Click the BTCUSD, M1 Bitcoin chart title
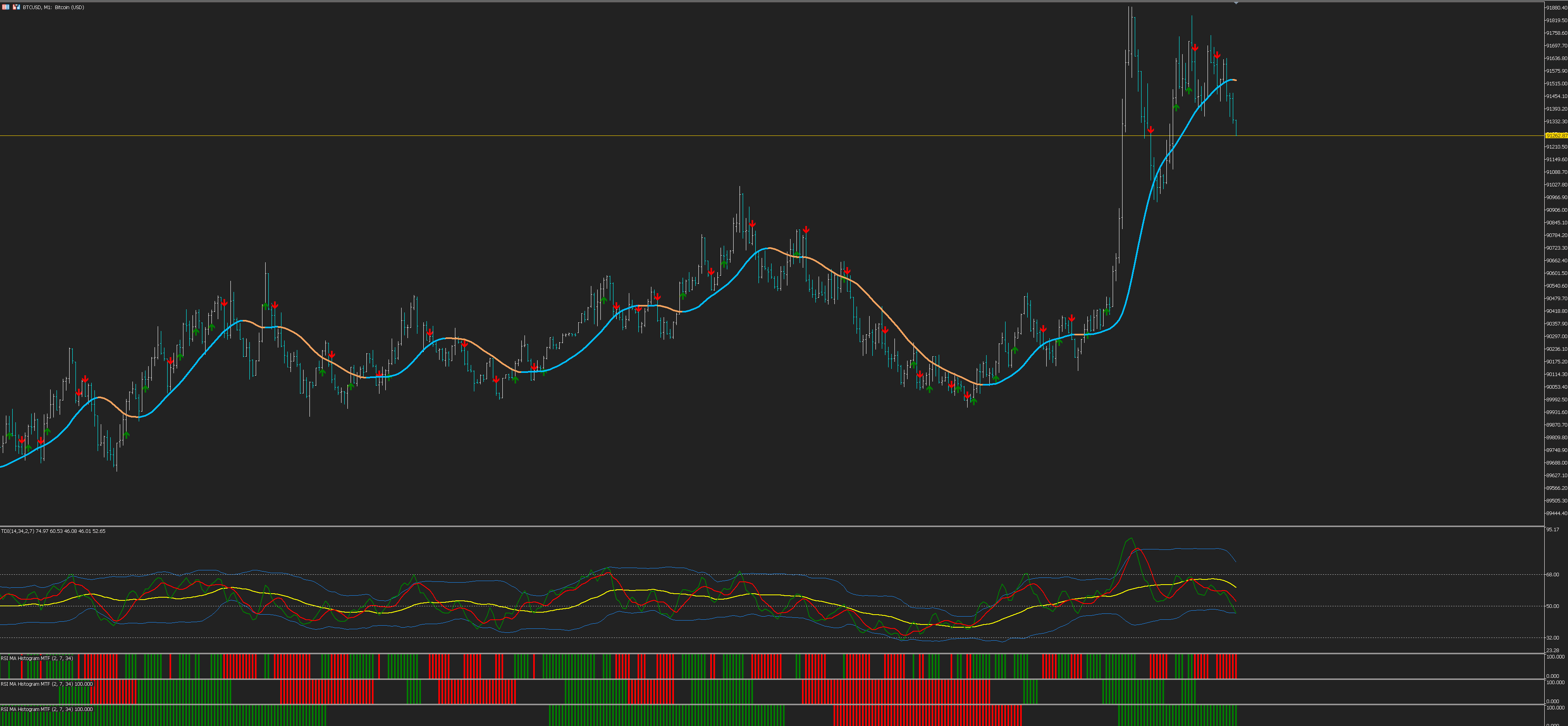The height and width of the screenshot is (726, 1568). point(54,7)
